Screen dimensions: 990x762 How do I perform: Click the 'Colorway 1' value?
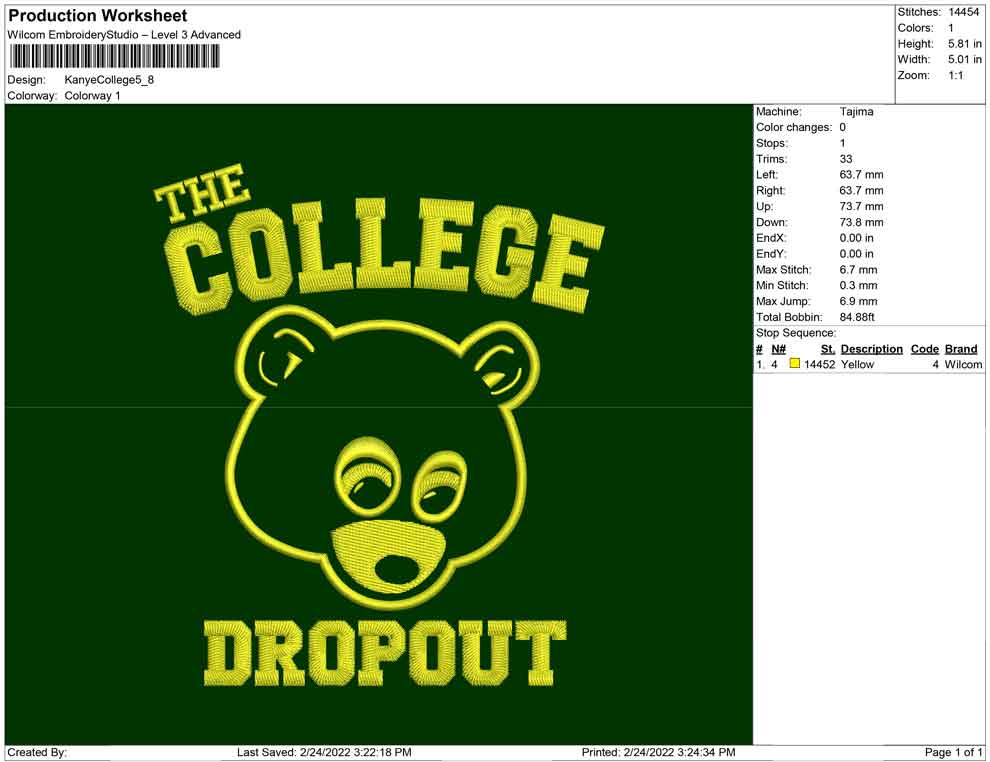[92, 96]
